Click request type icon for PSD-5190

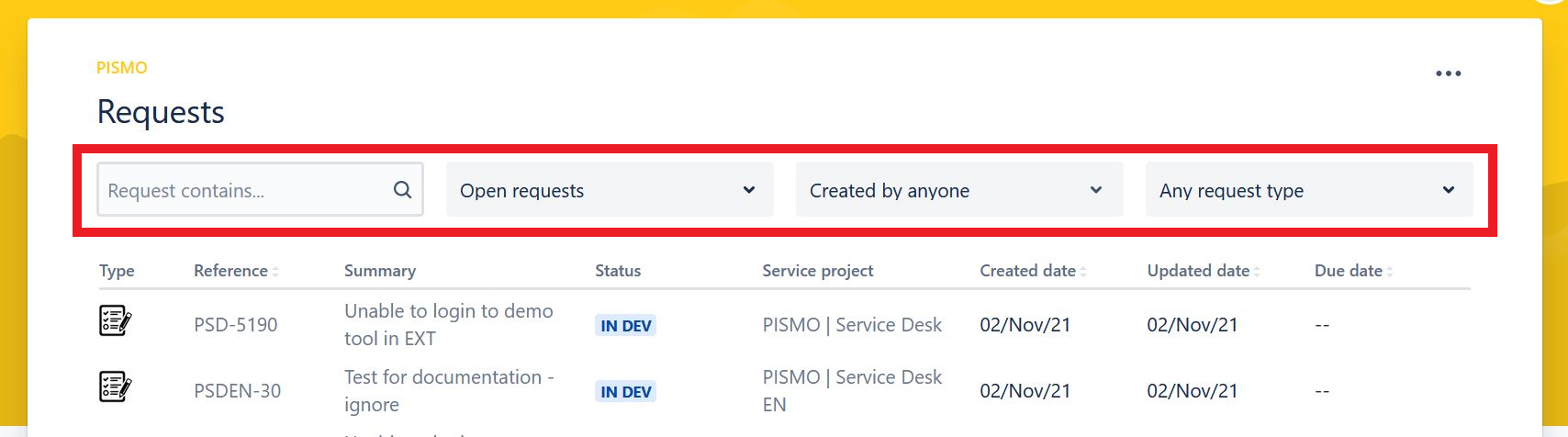click(116, 321)
